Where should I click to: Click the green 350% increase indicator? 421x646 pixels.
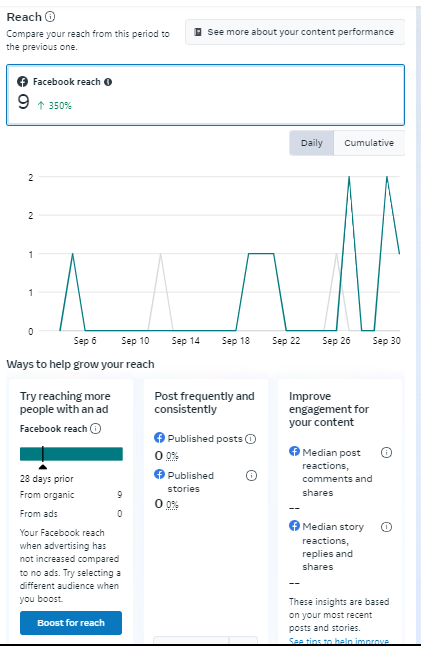(55, 106)
